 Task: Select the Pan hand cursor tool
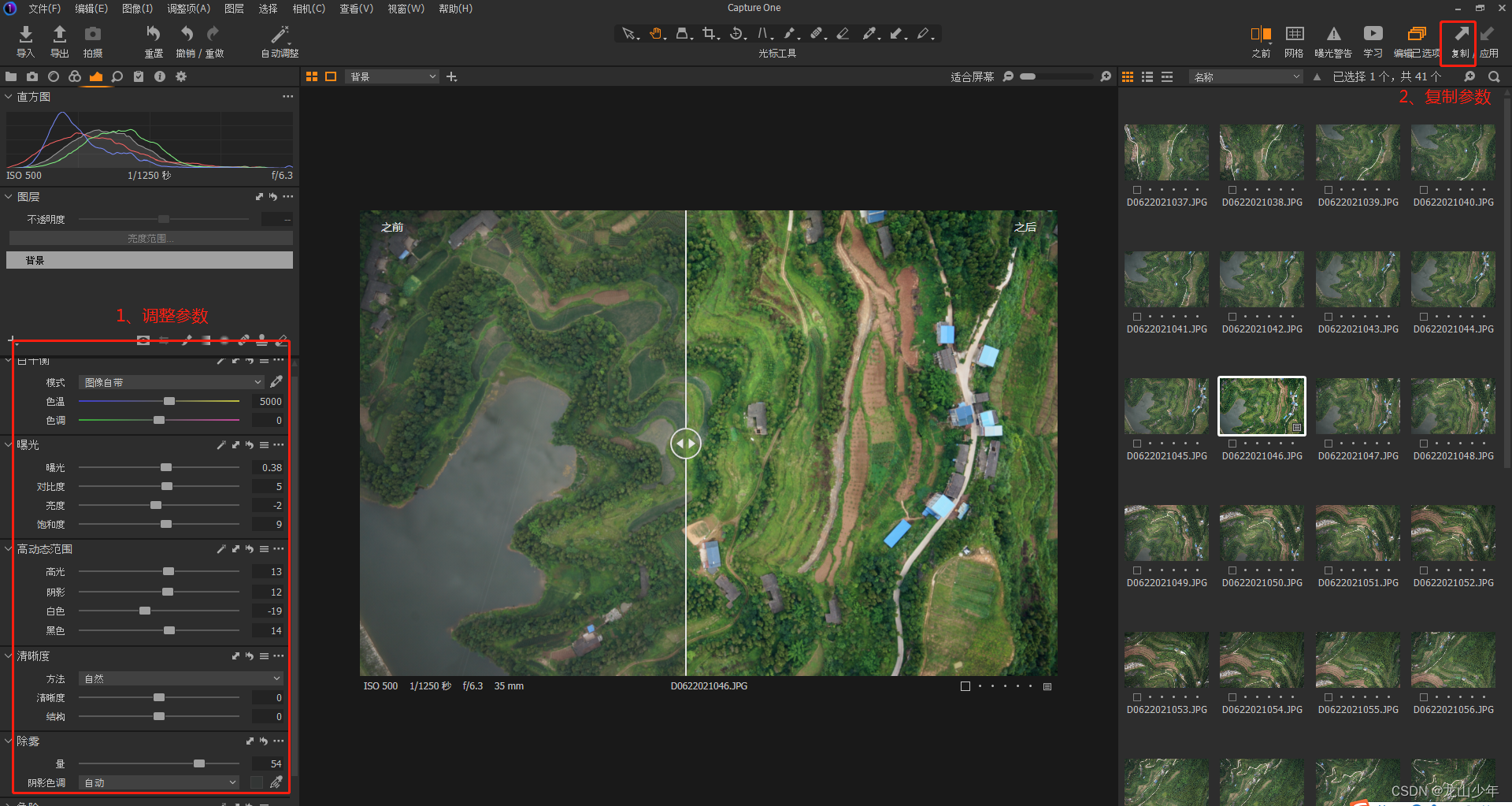657,34
